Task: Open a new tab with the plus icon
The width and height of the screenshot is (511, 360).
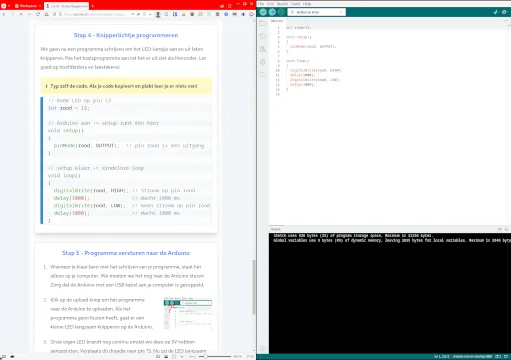Action: pyautogui.click(x=93, y=6)
